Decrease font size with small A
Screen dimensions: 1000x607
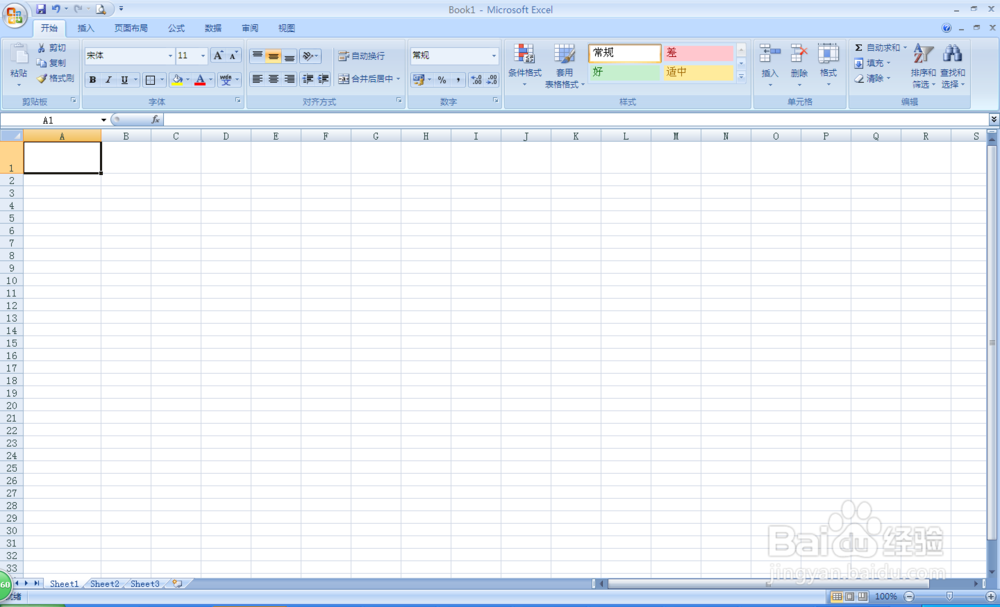(233, 55)
